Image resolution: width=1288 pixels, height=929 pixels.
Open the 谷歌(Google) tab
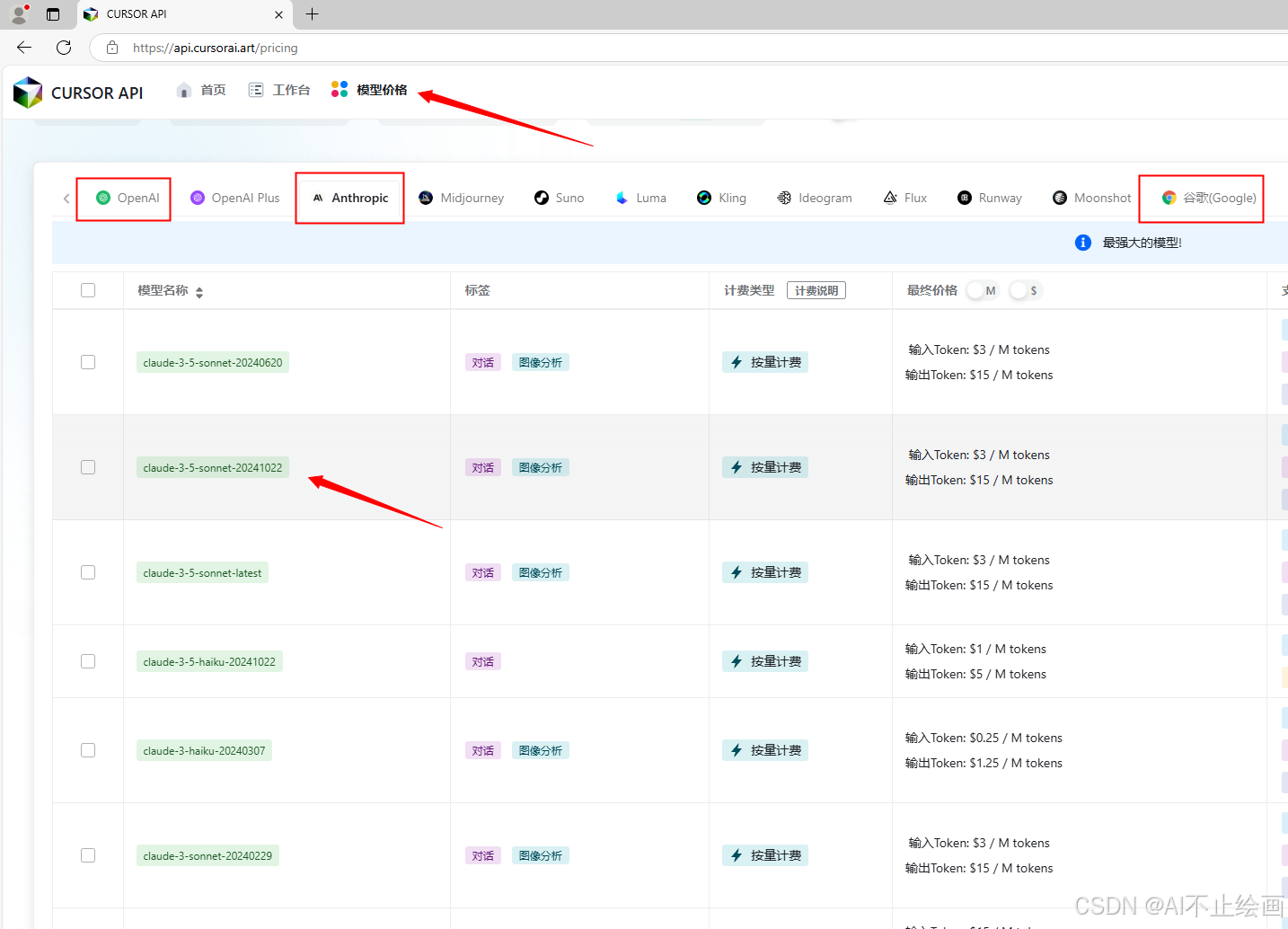[x=1209, y=198]
